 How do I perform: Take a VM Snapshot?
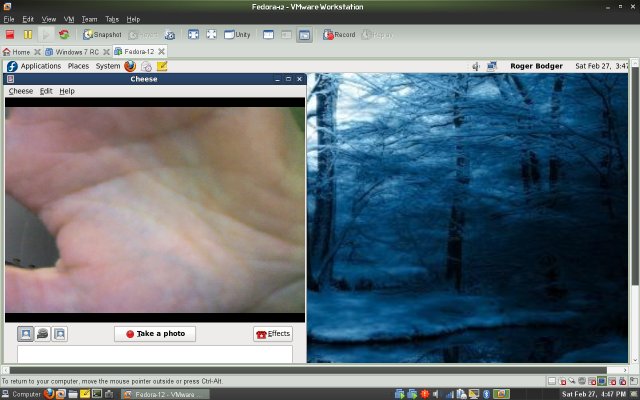[x=102, y=35]
